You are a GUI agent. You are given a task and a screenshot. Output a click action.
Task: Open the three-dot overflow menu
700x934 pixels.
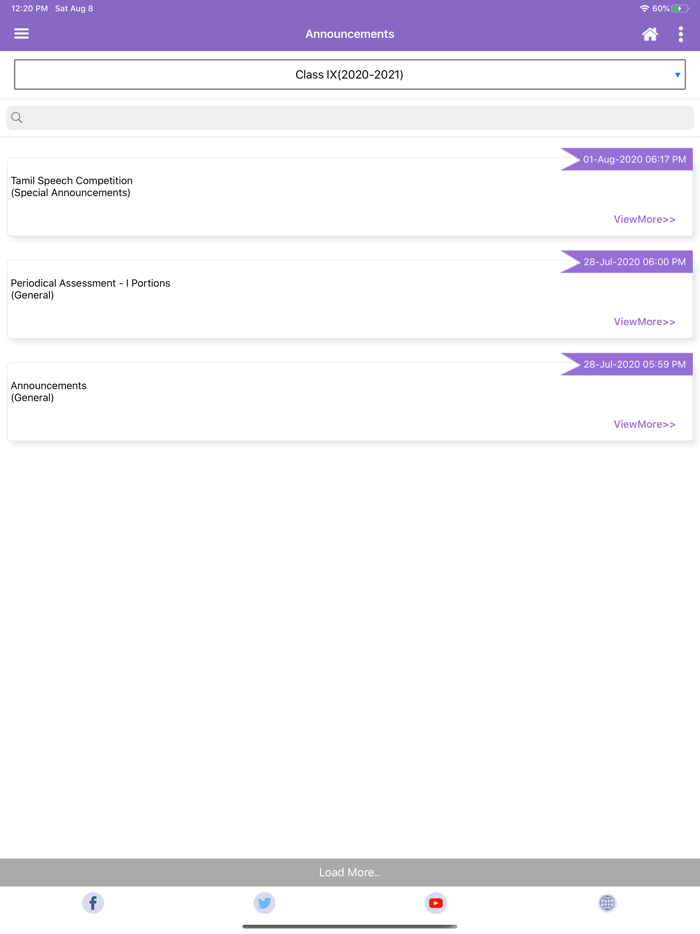click(x=682, y=33)
